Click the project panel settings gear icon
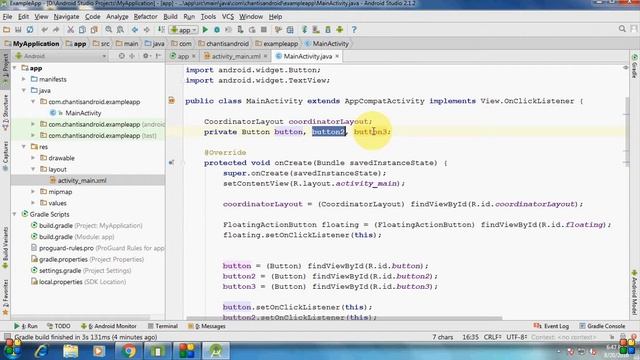 point(146,56)
